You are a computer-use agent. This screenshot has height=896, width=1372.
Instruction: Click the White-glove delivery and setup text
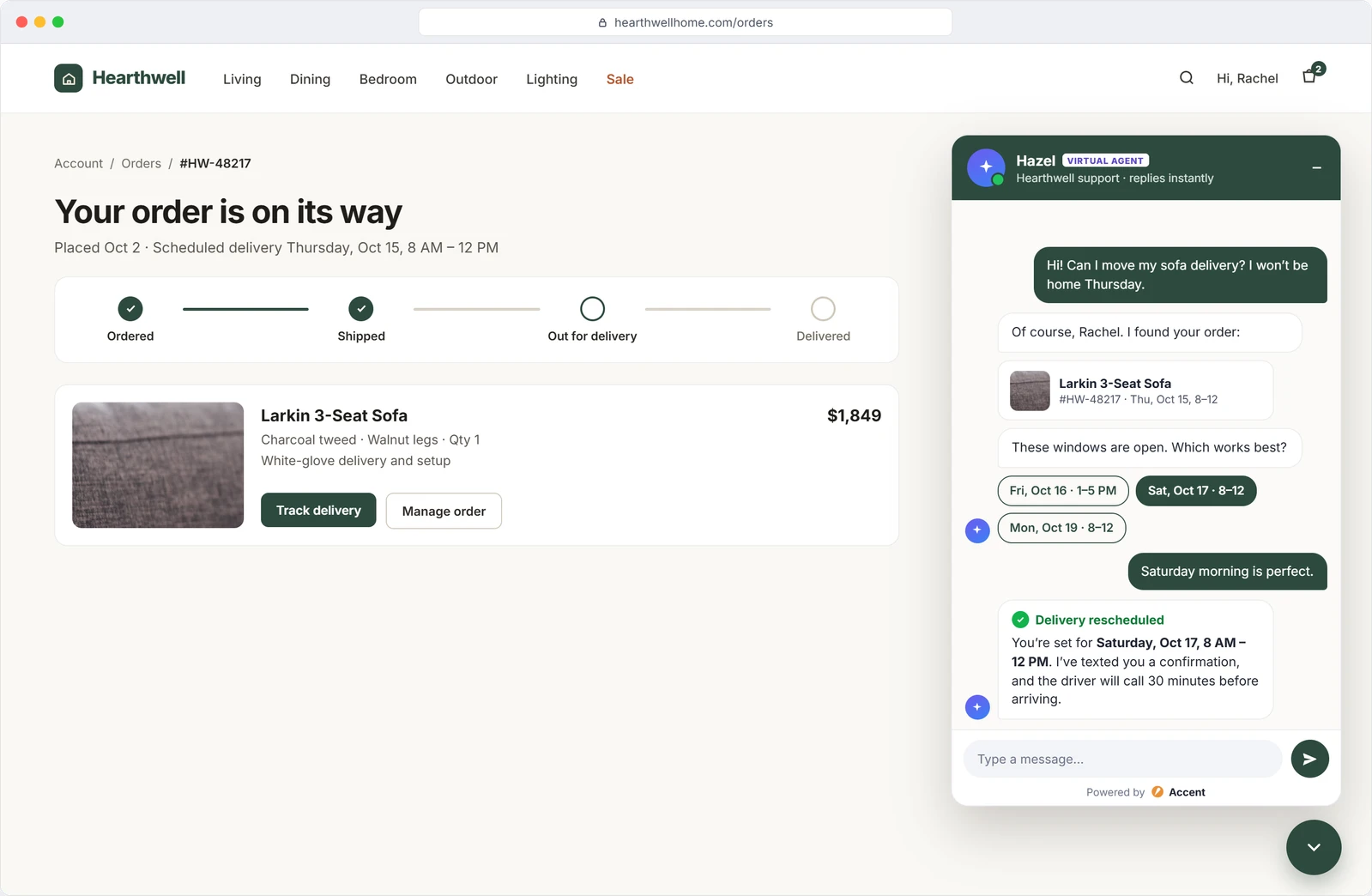coord(355,461)
